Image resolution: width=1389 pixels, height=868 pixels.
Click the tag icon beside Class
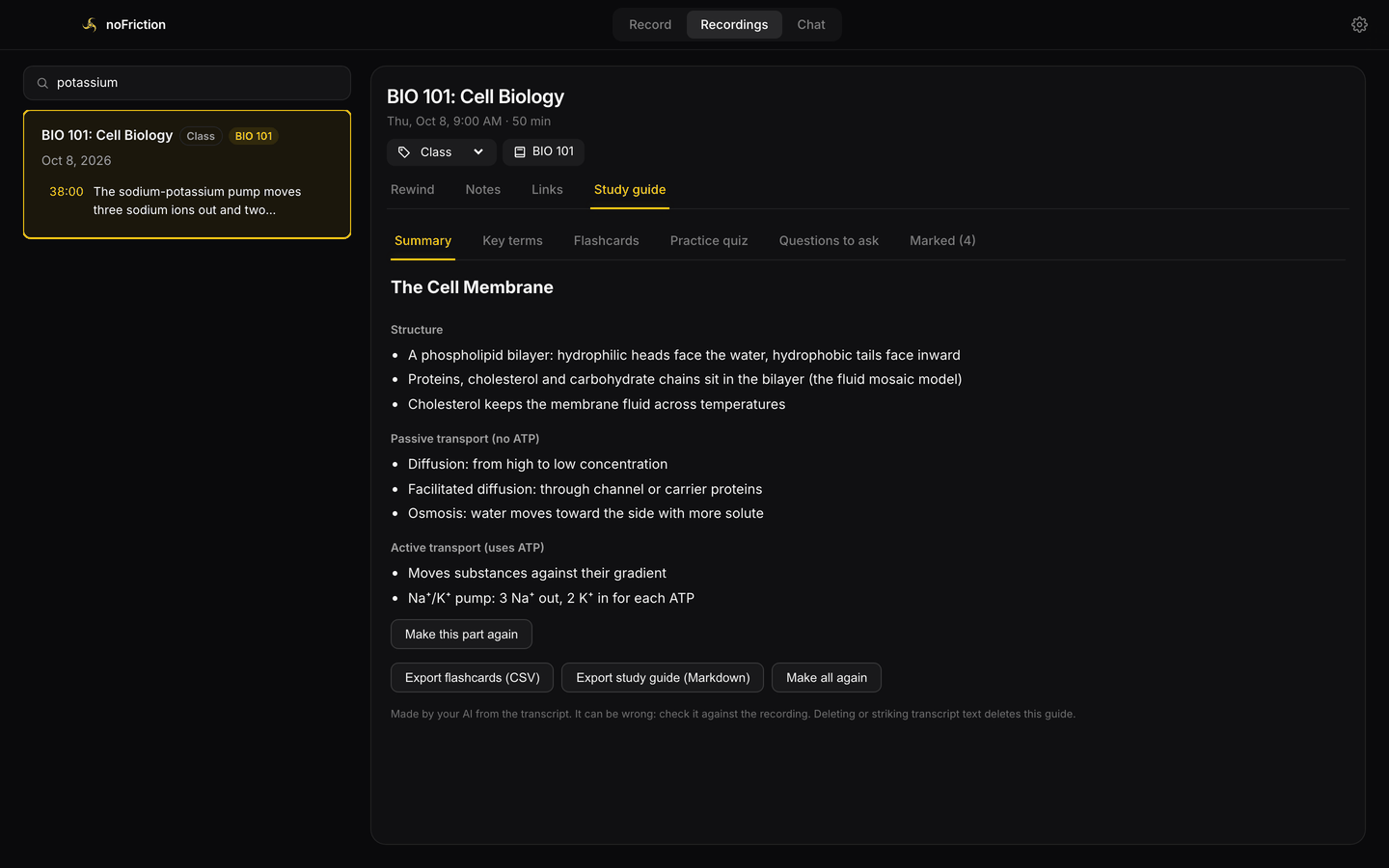point(404,152)
